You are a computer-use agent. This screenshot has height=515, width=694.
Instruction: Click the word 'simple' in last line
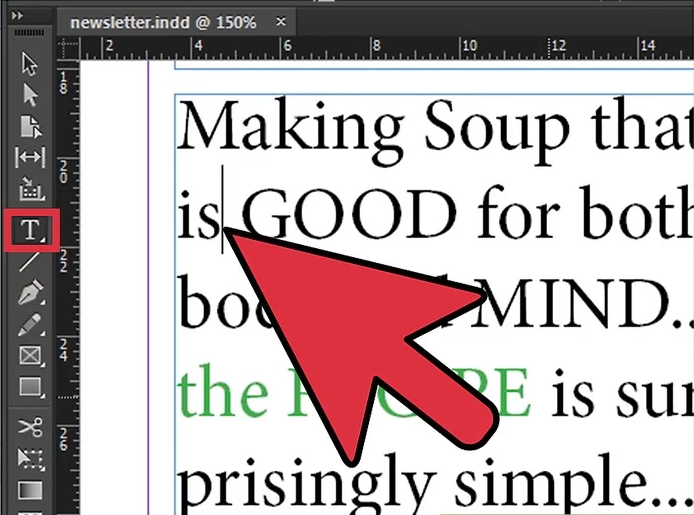(553, 484)
